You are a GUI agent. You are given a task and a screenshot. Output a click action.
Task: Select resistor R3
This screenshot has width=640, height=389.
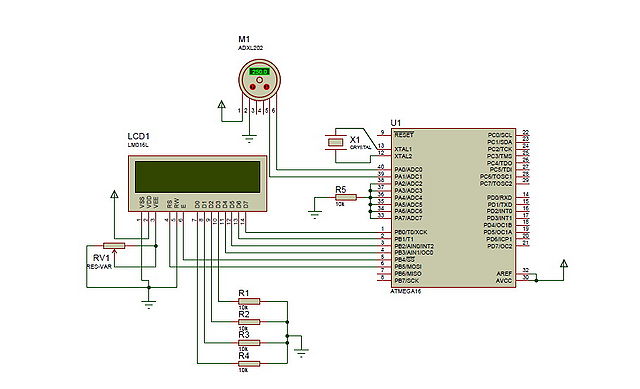point(249,342)
